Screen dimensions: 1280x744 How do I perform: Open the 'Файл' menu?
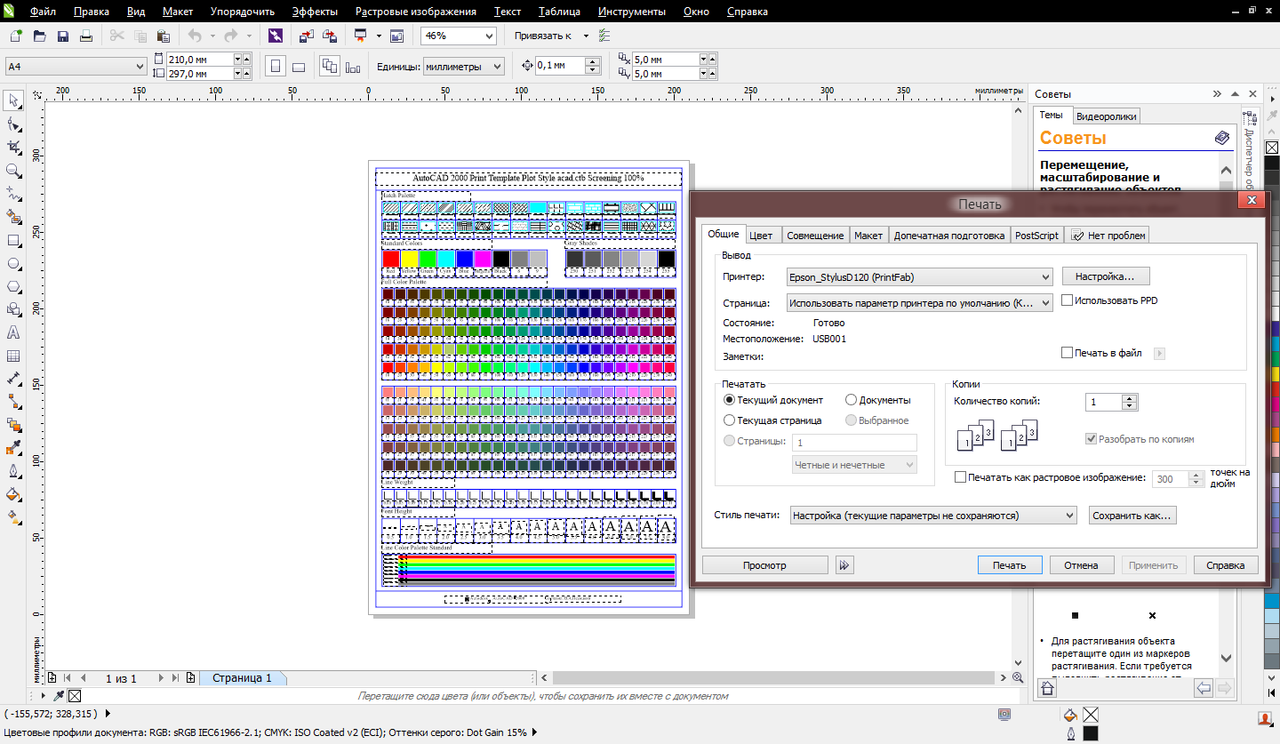pyautogui.click(x=43, y=12)
